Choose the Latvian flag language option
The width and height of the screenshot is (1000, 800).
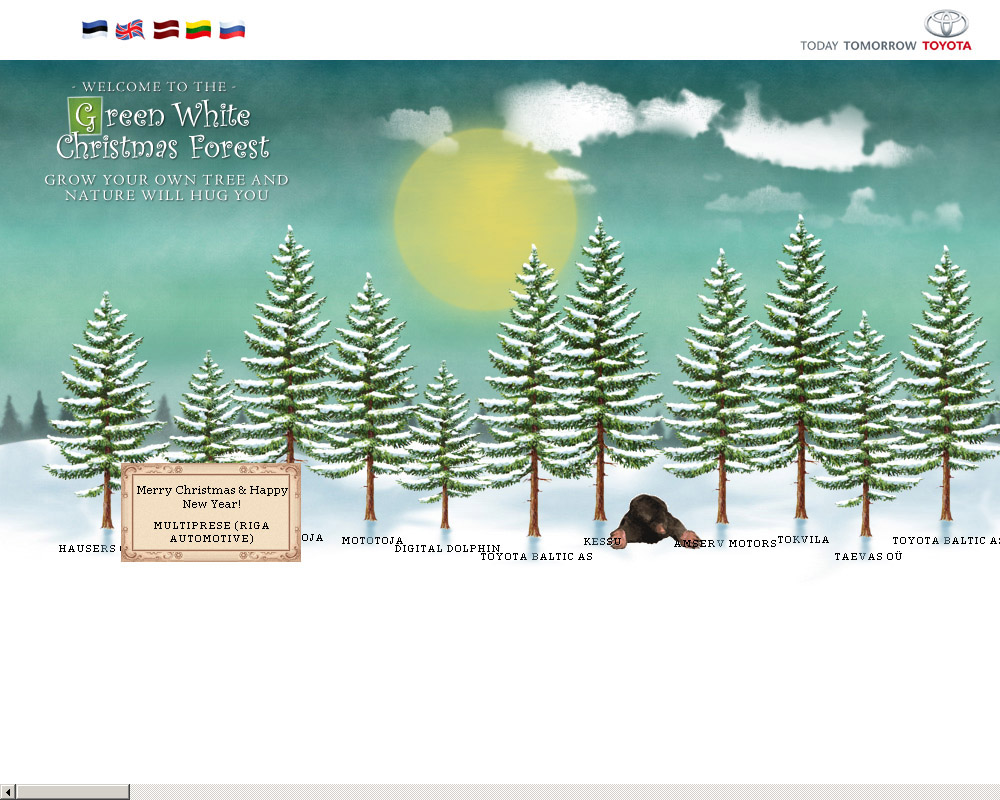pyautogui.click(x=165, y=30)
